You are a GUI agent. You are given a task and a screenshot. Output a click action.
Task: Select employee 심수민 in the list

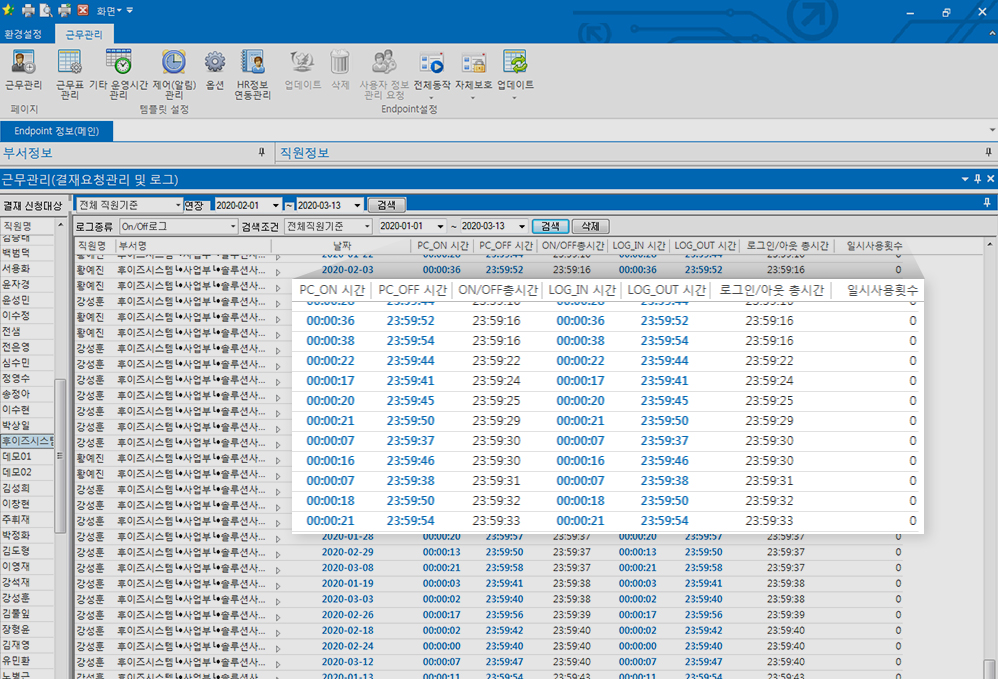tap(27, 363)
